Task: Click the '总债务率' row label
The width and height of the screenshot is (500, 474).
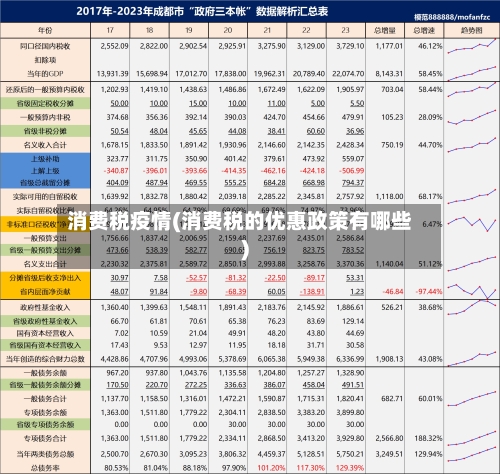Action: 45,468
